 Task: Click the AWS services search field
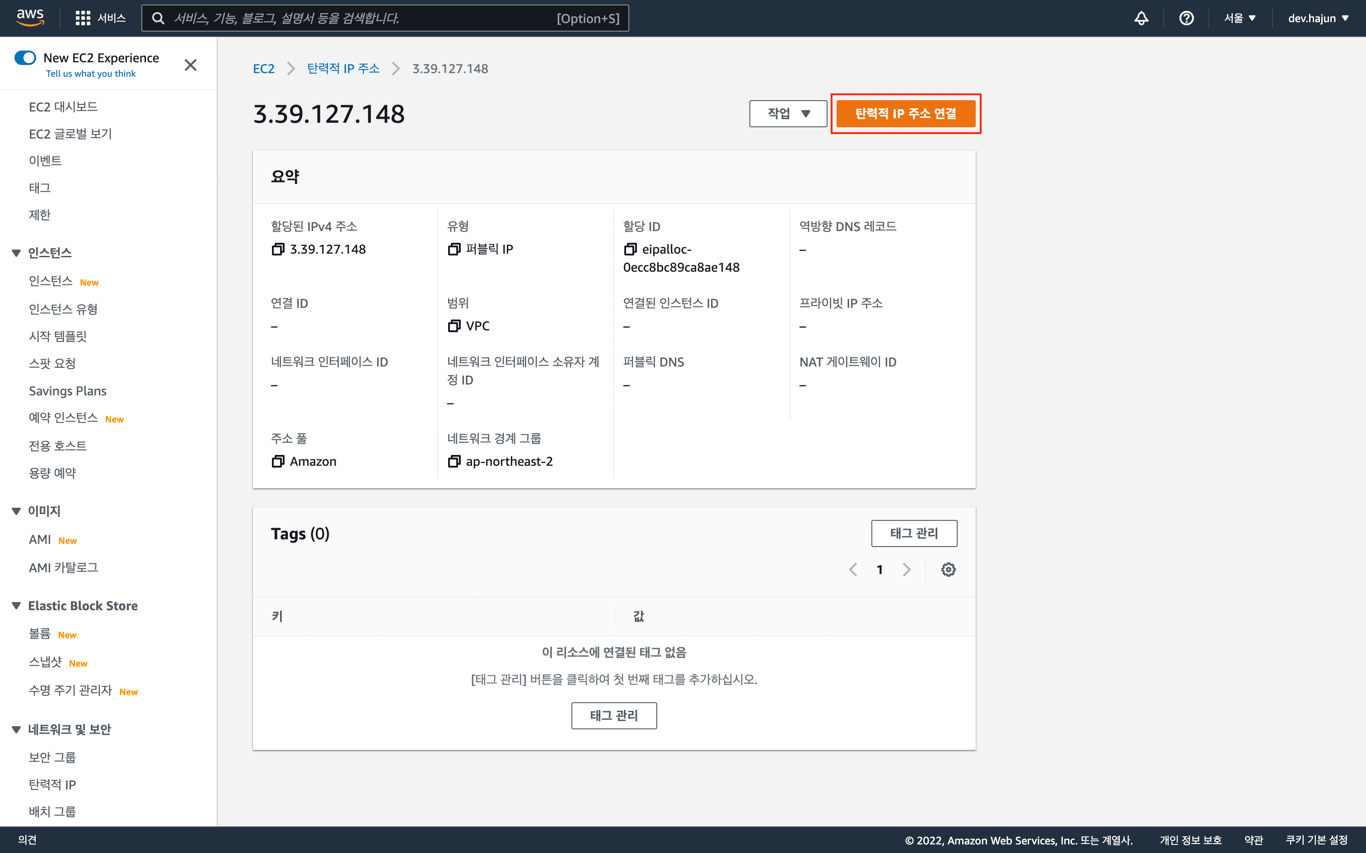point(385,18)
